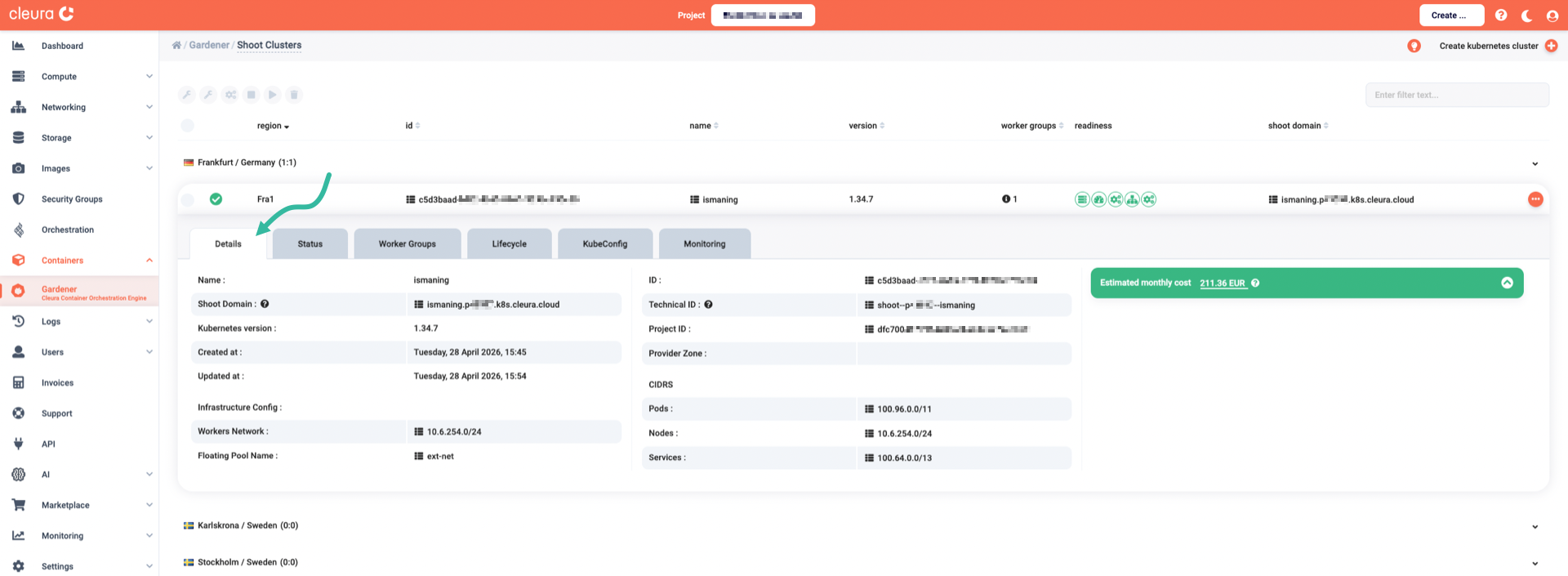1568x576 pixels.
Task: Click the Shoot Clusters breadcrumb
Action: pyautogui.click(x=269, y=45)
